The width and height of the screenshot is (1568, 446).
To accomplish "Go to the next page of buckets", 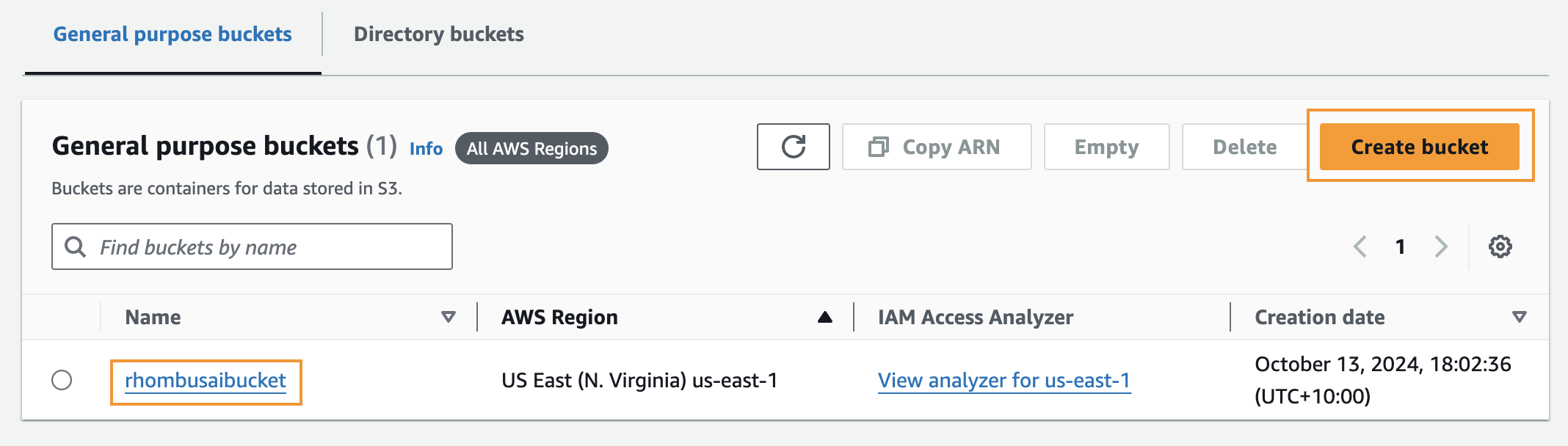I will coord(1440,246).
